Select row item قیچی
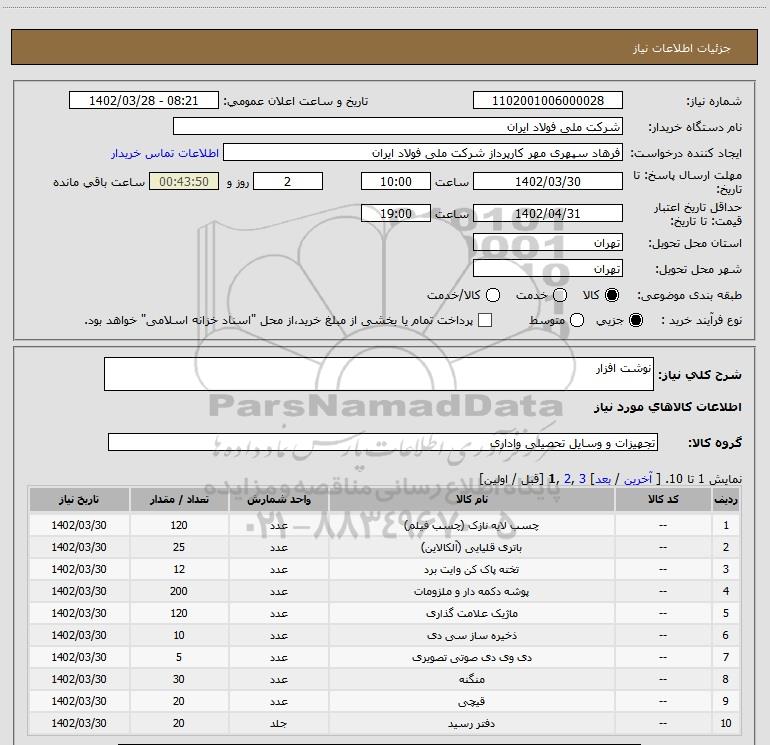The height and width of the screenshot is (745, 770). [471, 701]
